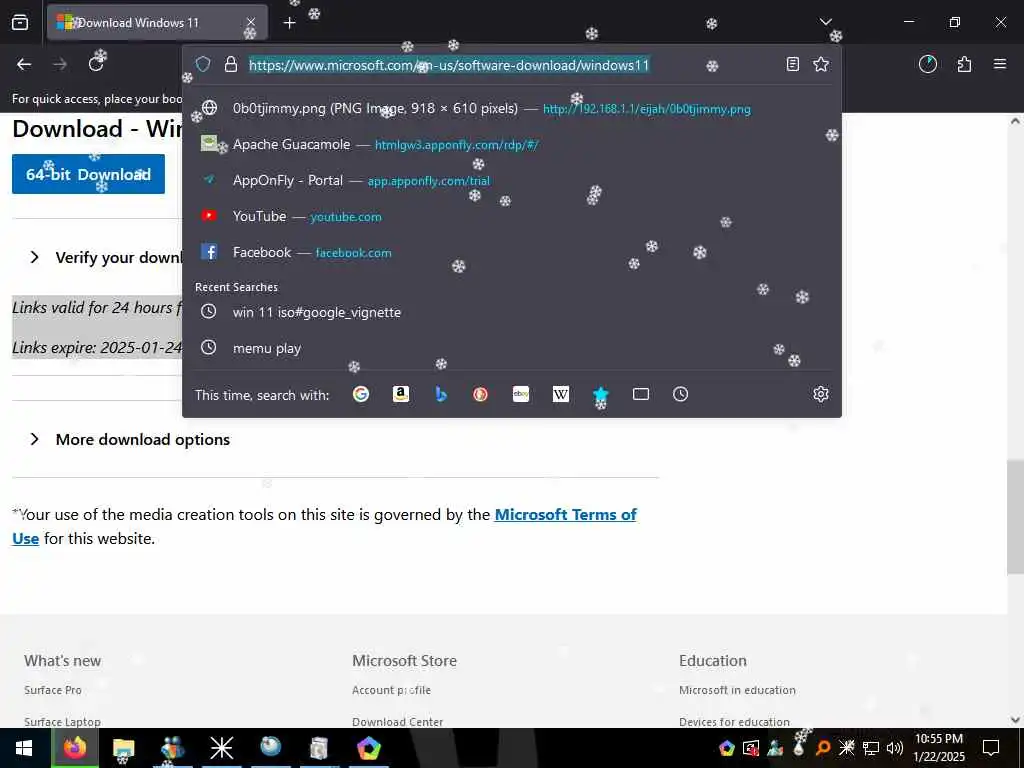Open Account profile footer link
1024x768 pixels.
coord(391,690)
